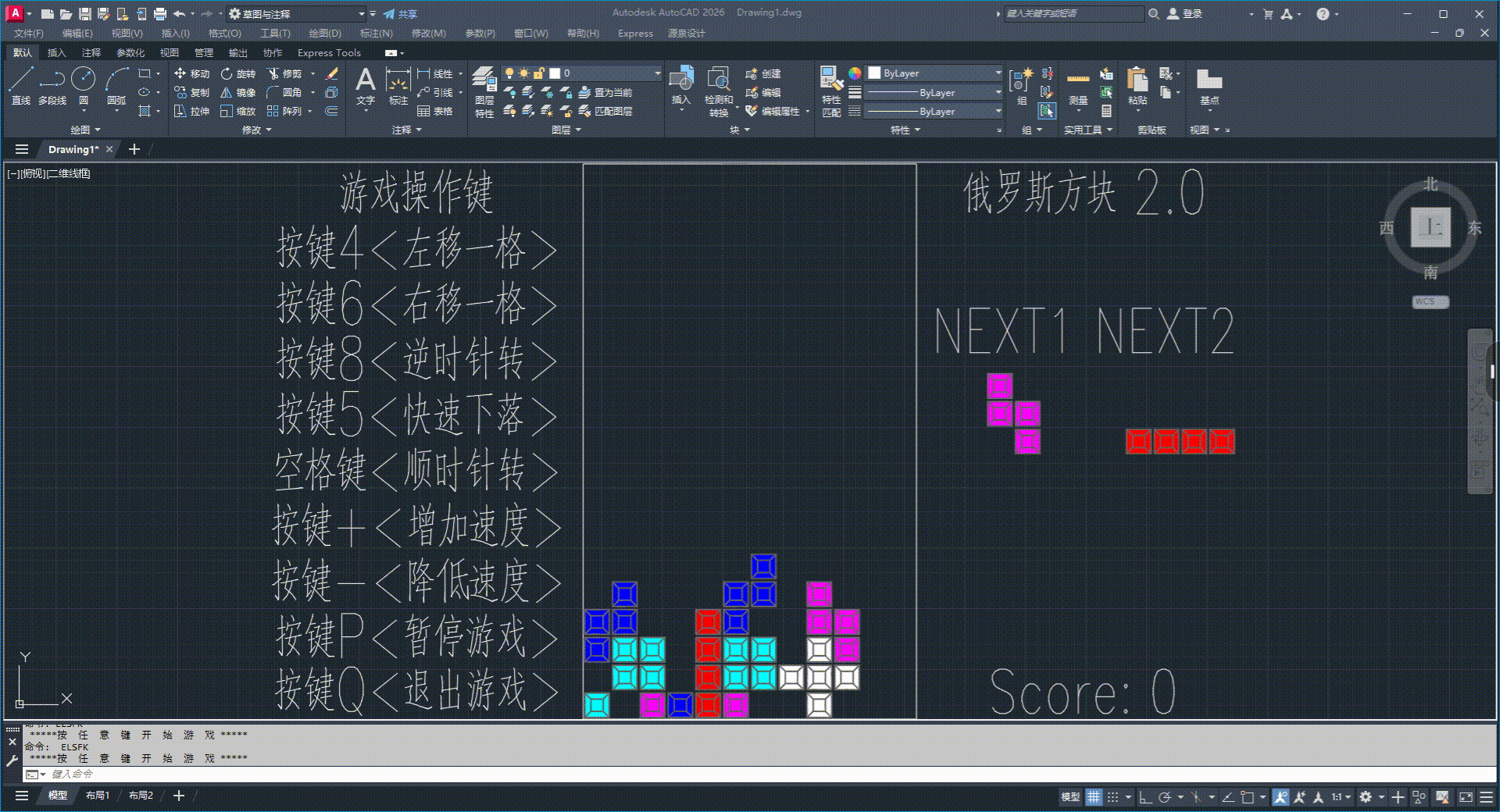Click the 镜像 (Mirror) tool

pyautogui.click(x=237, y=92)
